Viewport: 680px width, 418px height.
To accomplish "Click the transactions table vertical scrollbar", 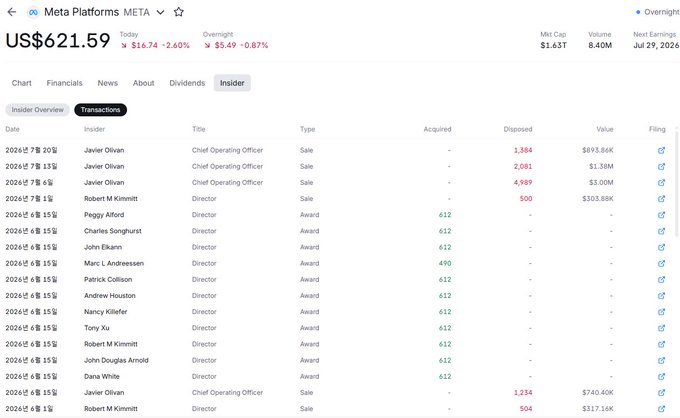I will (677, 182).
